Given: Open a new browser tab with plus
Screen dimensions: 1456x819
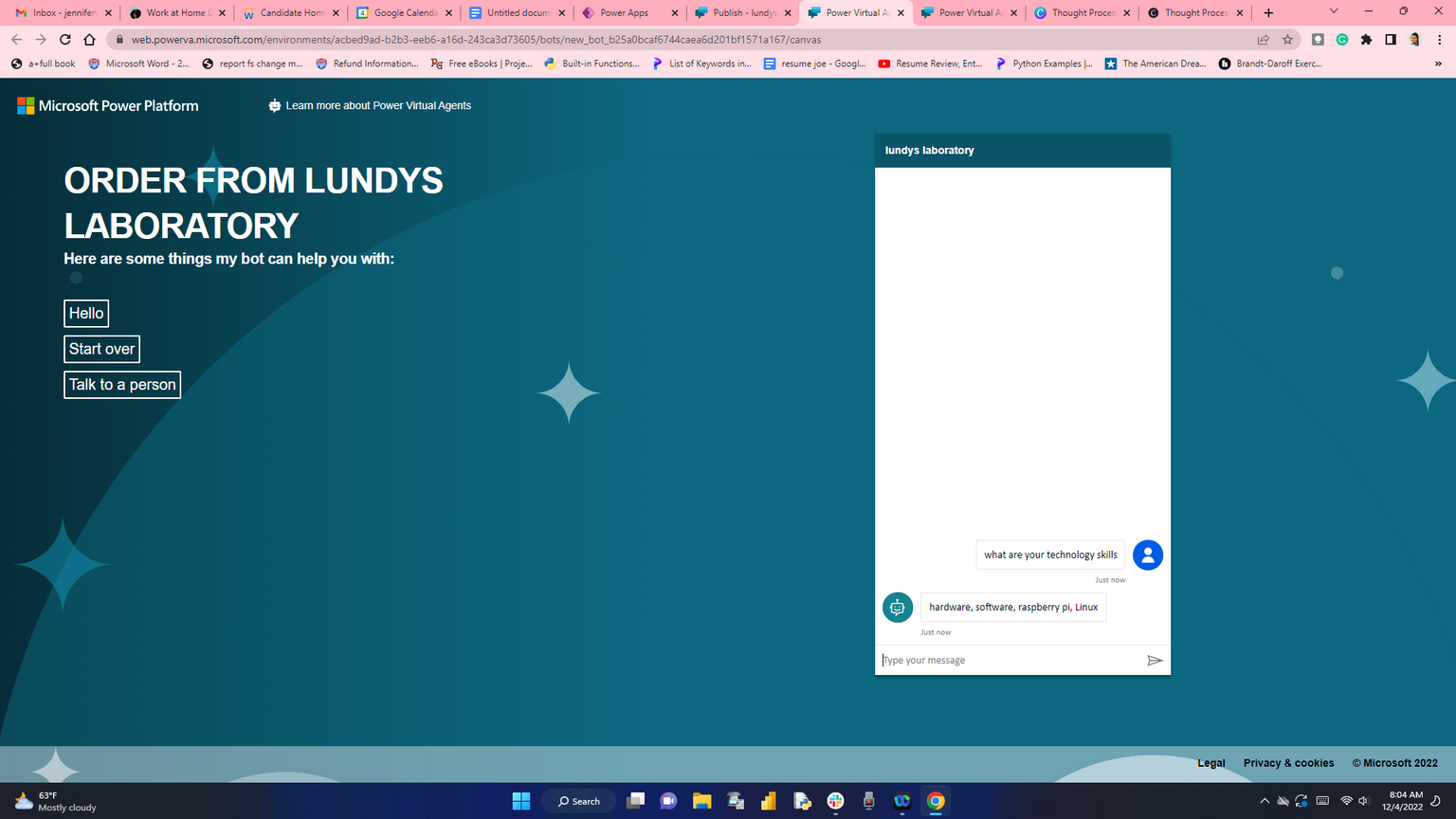Looking at the screenshot, I should coord(1268,12).
